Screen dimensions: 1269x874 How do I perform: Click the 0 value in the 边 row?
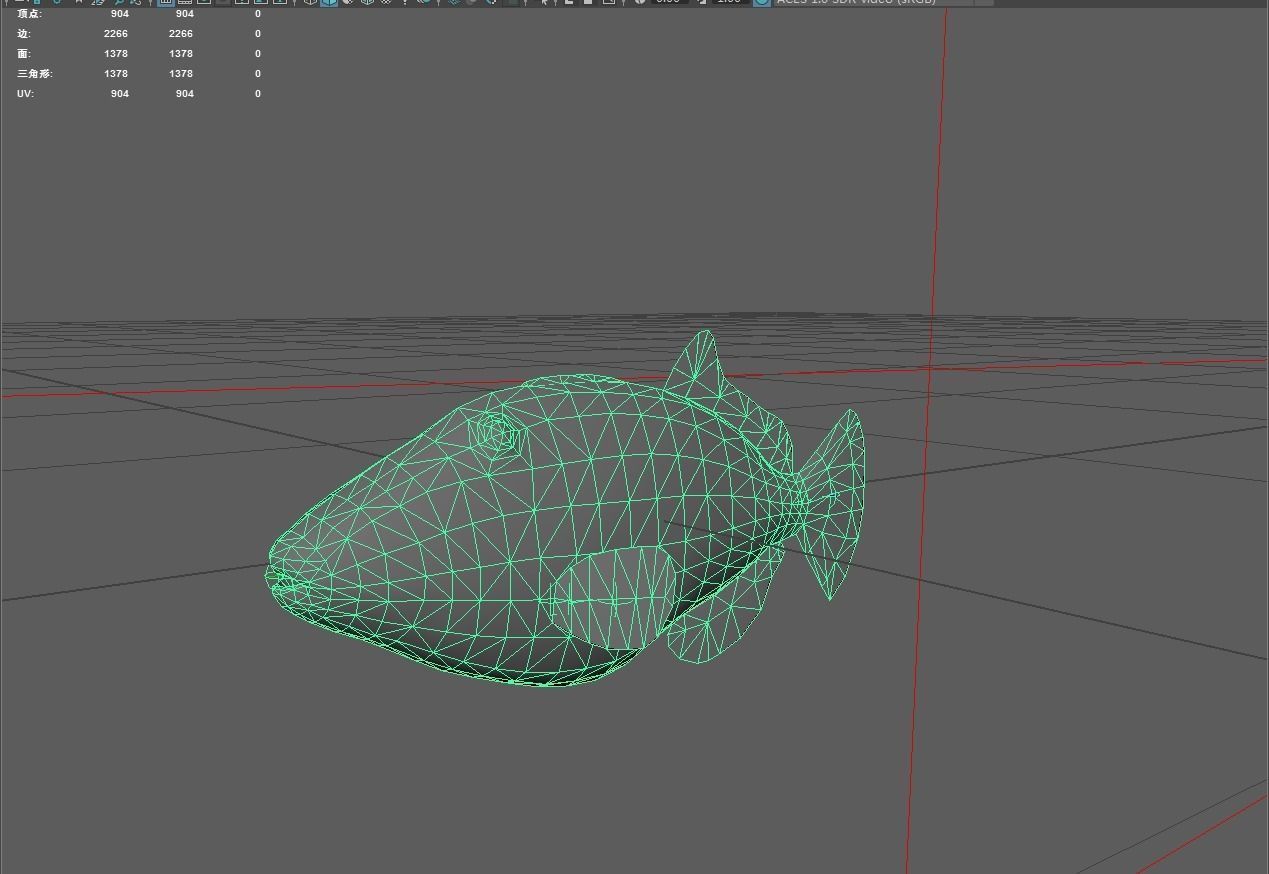point(258,34)
